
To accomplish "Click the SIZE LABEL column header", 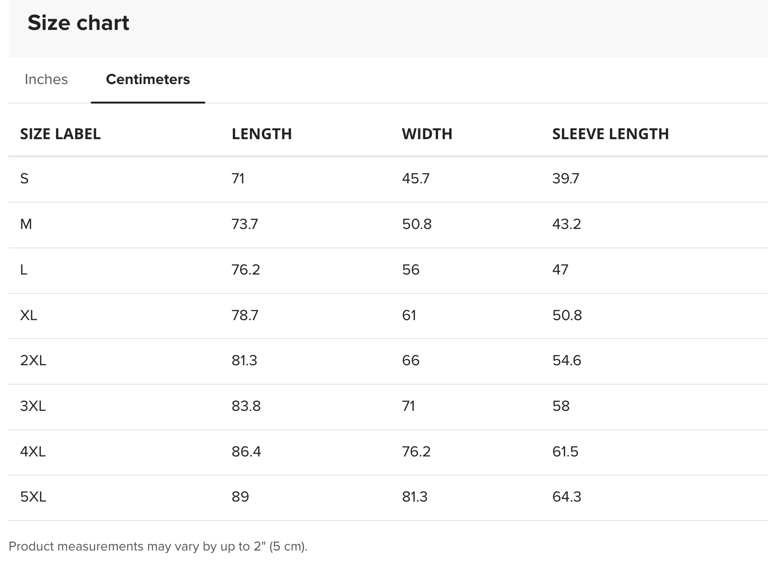I will (x=60, y=133).
